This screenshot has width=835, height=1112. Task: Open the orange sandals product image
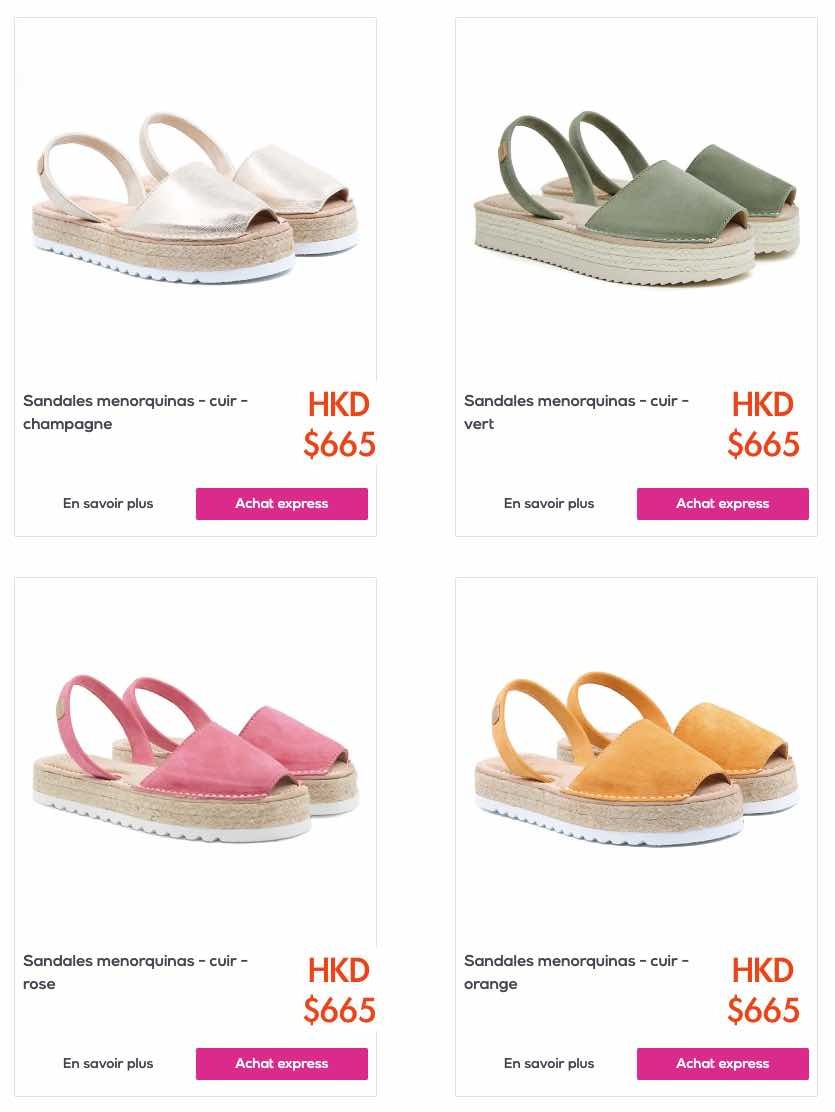(636, 758)
